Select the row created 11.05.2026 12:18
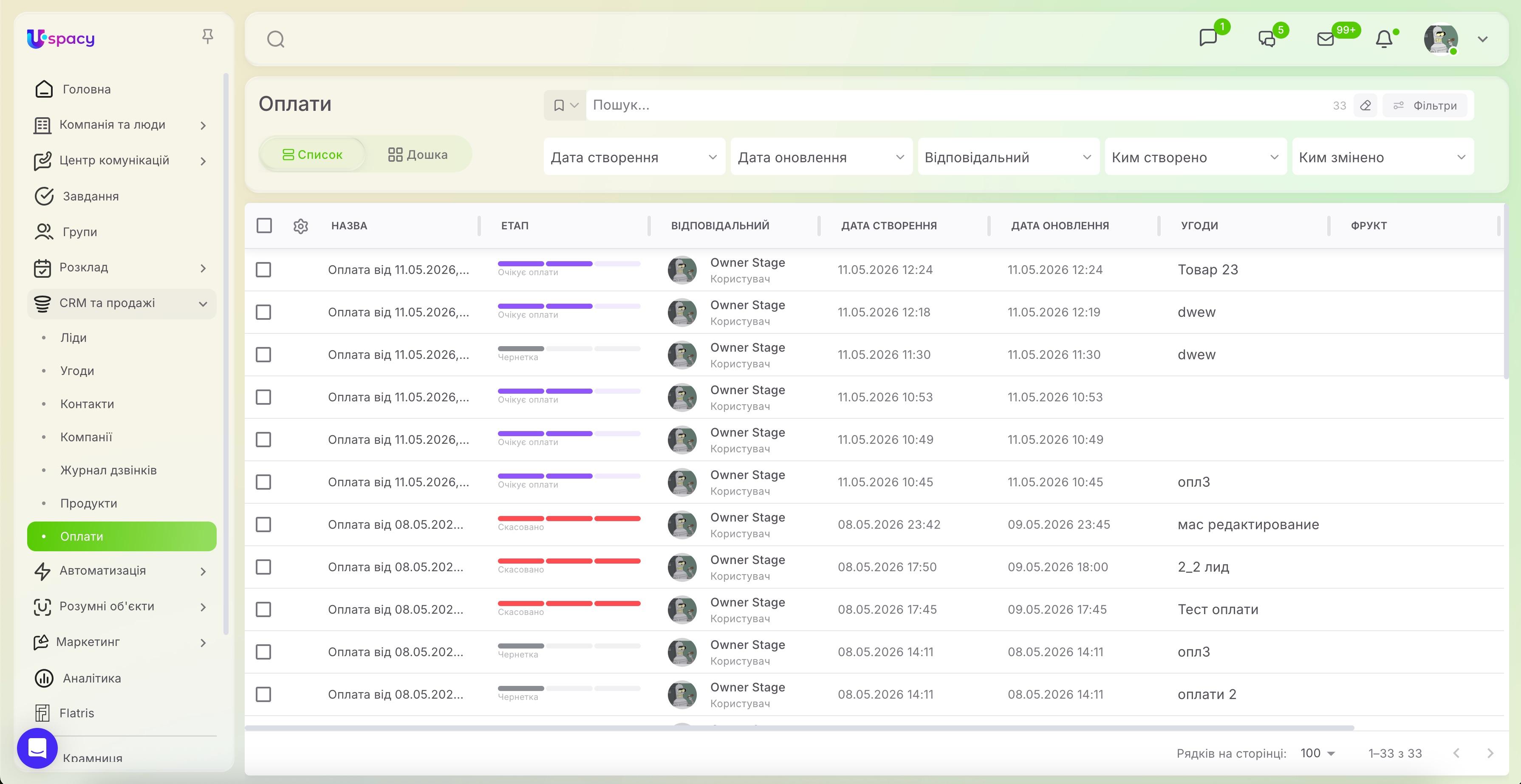Image resolution: width=1521 pixels, height=784 pixels. click(x=263, y=312)
